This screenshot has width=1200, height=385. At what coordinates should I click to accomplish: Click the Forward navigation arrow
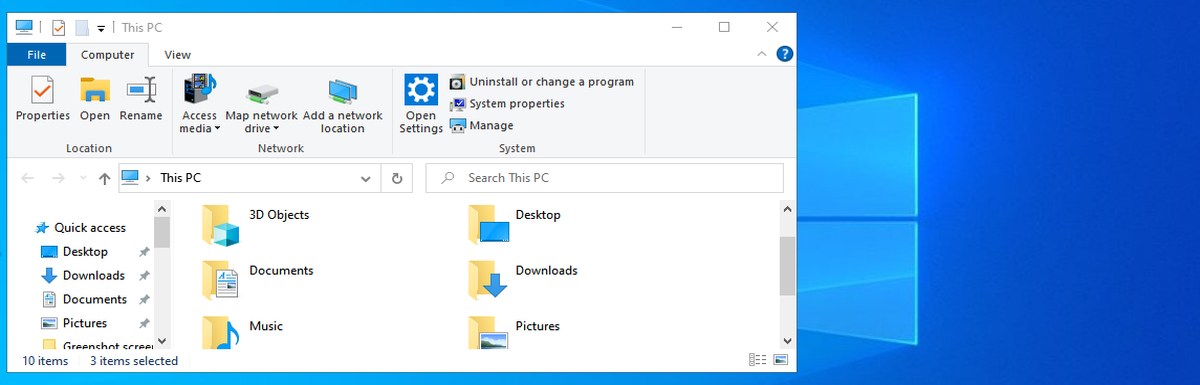pos(59,178)
